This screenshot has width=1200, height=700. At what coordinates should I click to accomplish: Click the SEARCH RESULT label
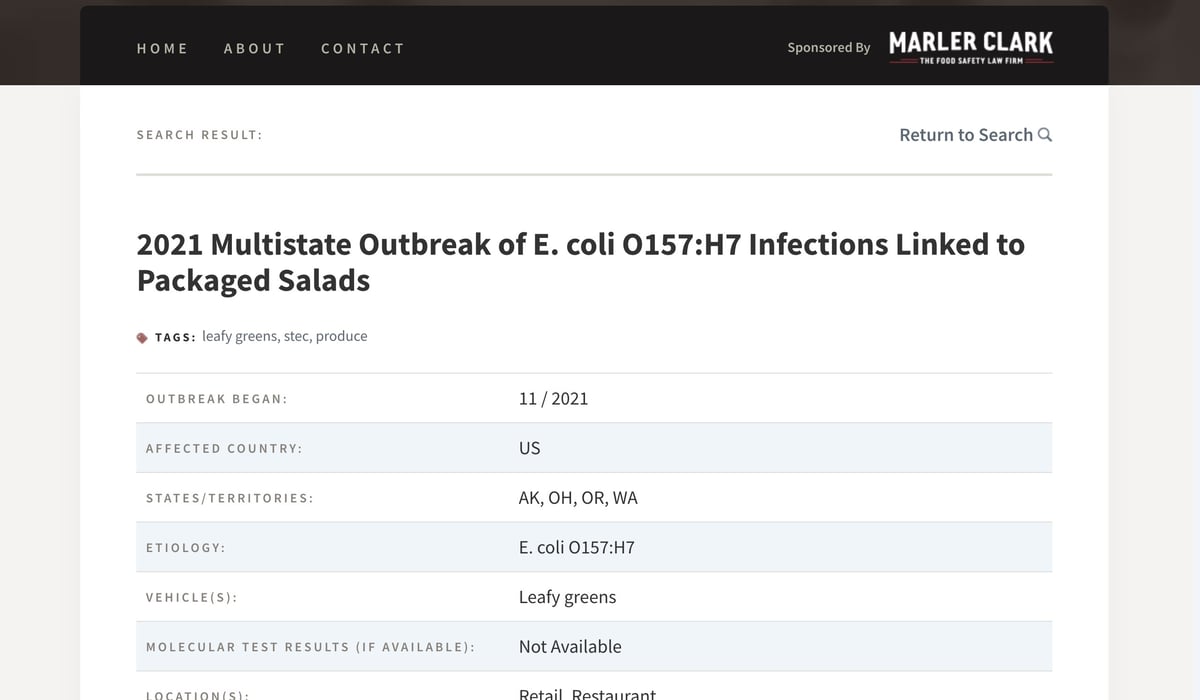(200, 134)
